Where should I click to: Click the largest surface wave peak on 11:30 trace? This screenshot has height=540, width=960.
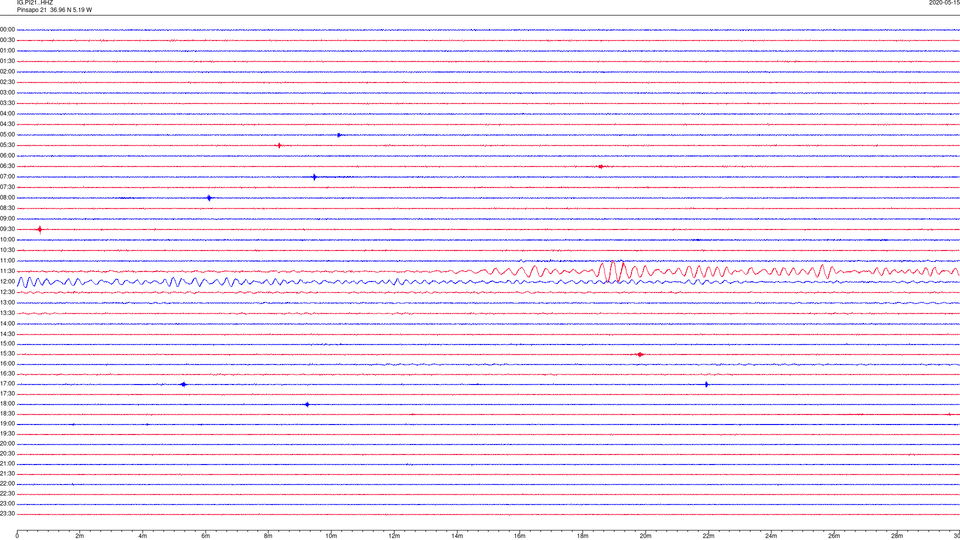click(613, 271)
